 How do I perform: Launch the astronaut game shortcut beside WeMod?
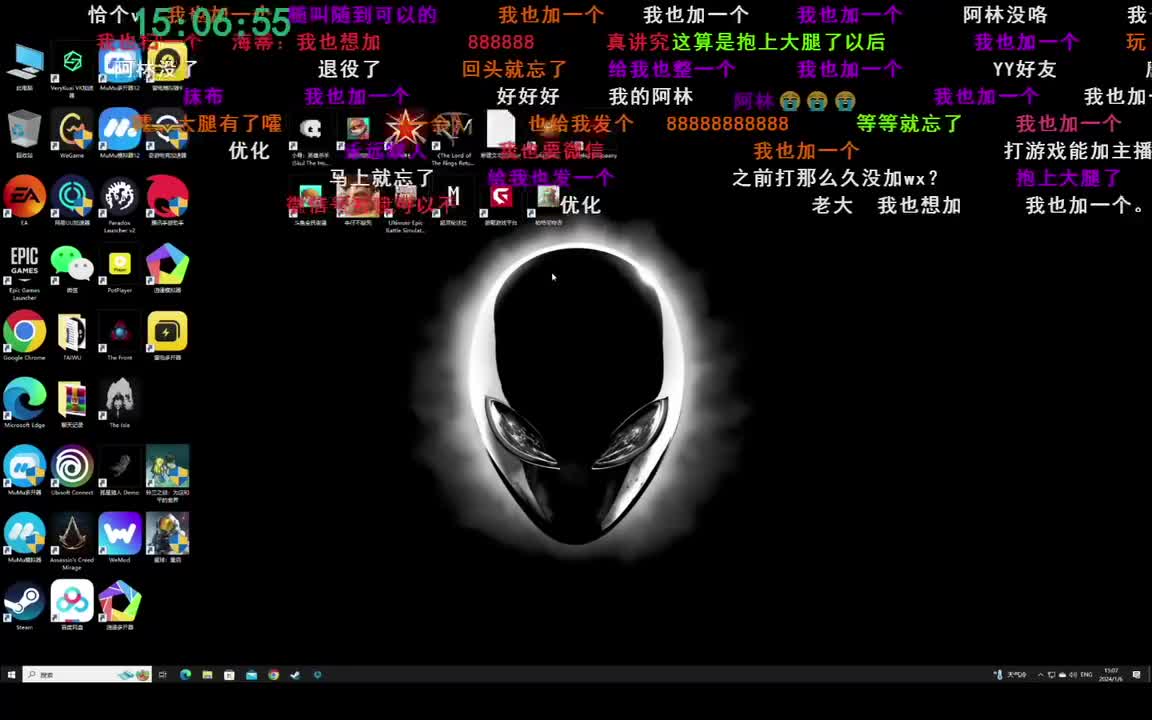click(x=168, y=538)
